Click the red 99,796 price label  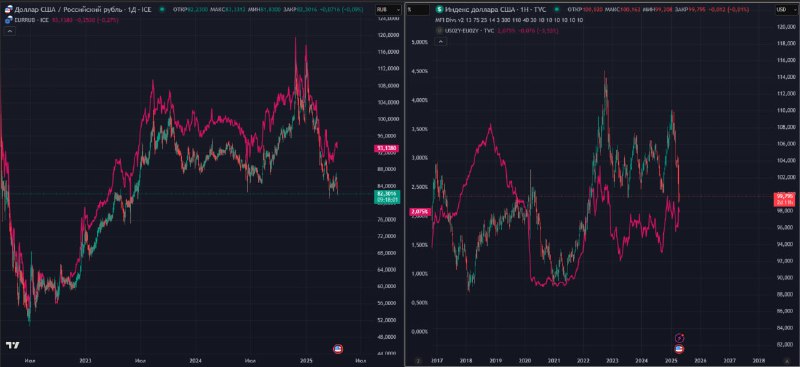click(x=785, y=199)
